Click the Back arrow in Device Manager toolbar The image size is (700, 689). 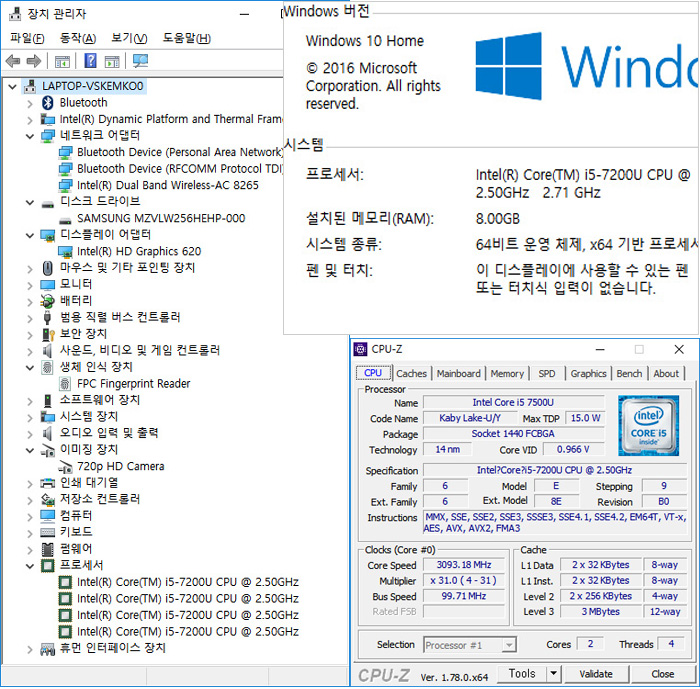[13, 61]
